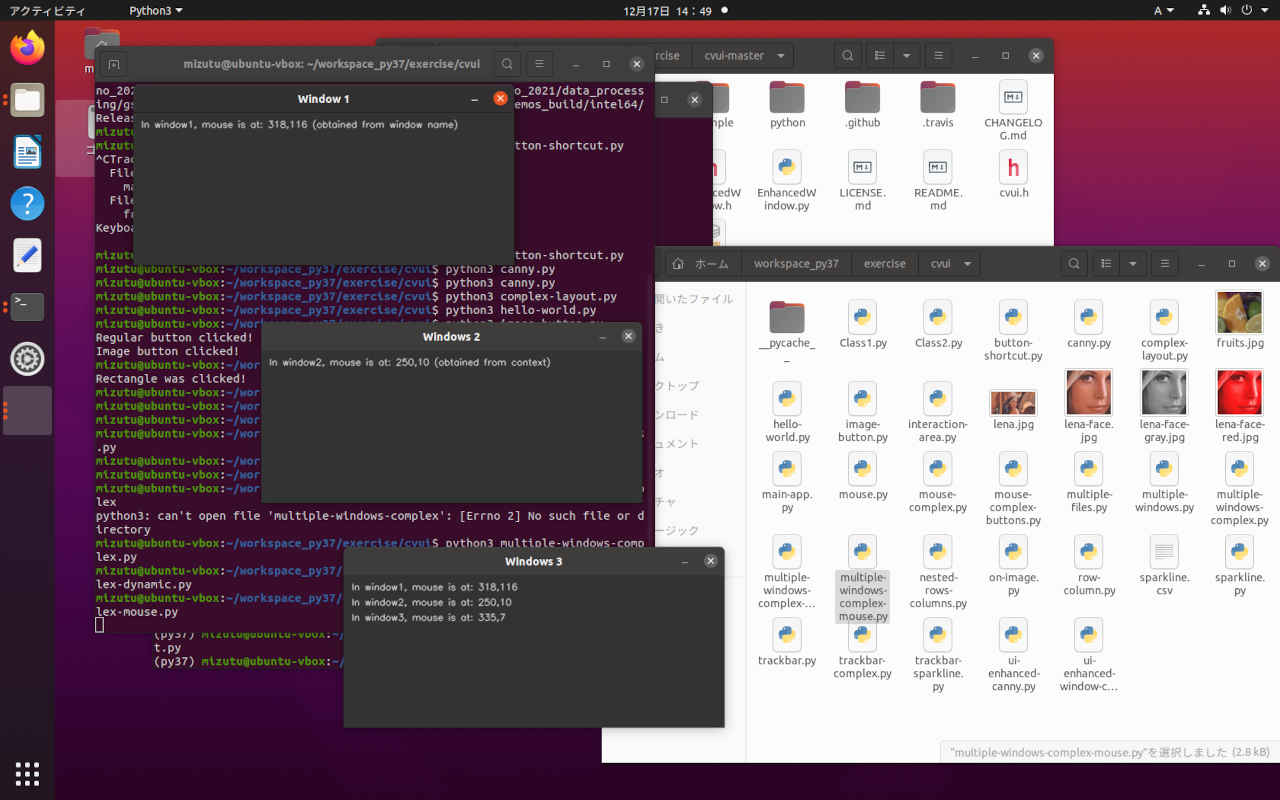Expand the cvui path dropdown arrow
The image size is (1280, 800).
[x=967, y=264]
